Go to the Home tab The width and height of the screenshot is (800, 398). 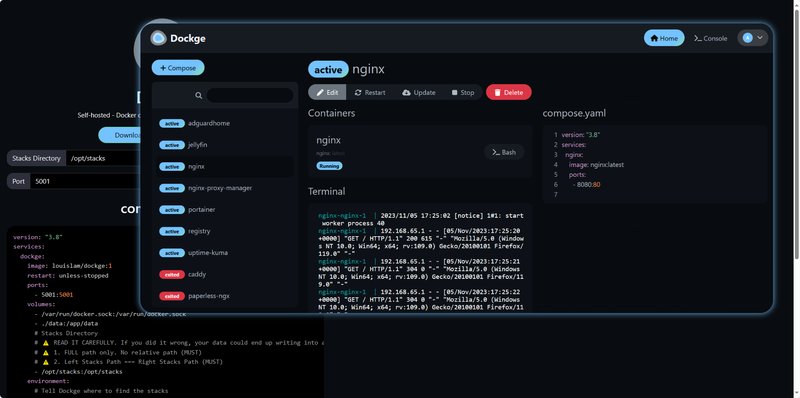(664, 38)
